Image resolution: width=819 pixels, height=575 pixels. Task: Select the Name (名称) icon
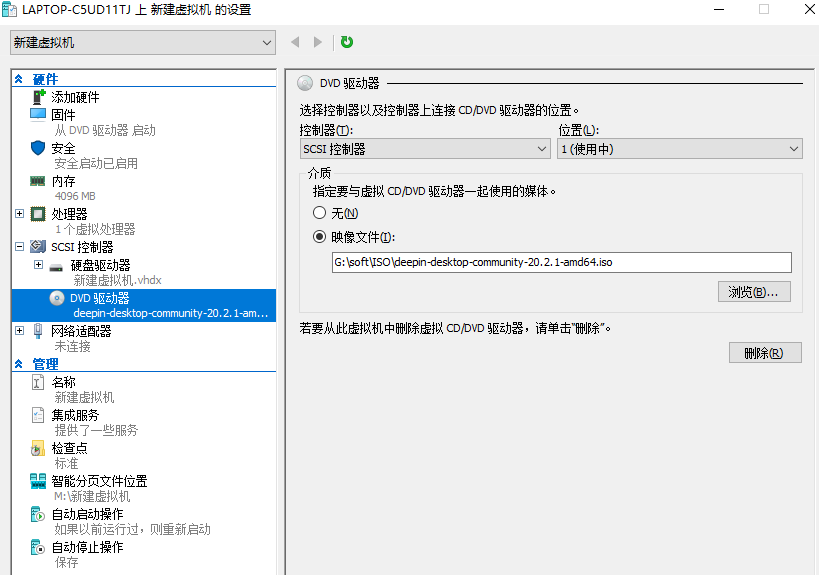pos(38,382)
